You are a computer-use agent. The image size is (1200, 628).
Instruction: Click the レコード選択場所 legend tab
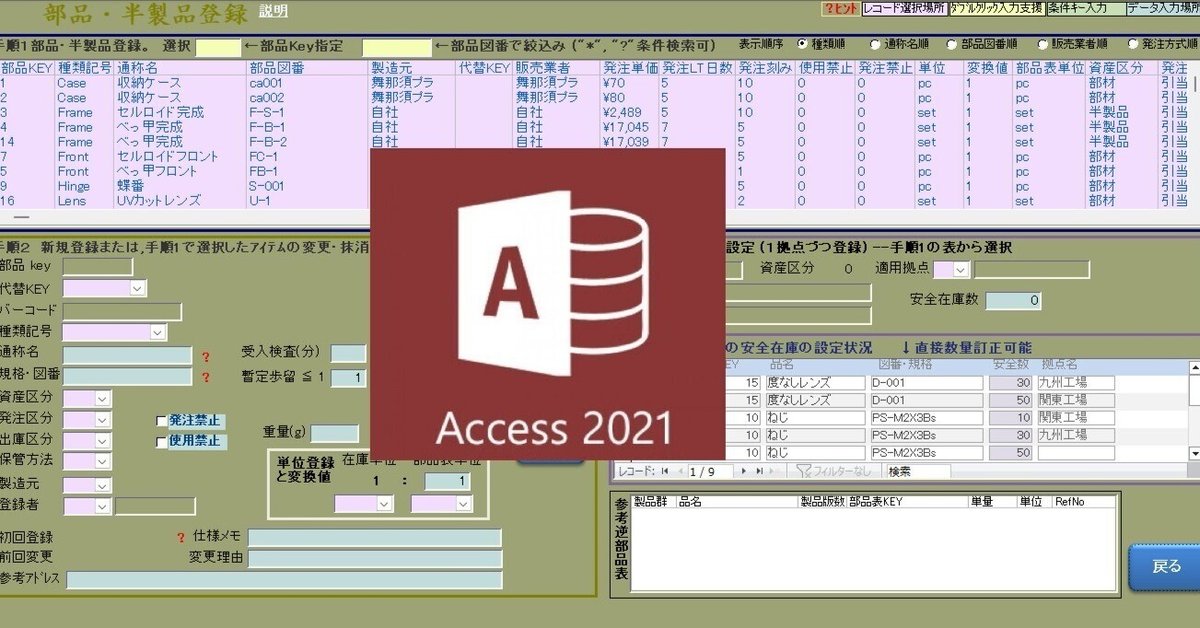(904, 8)
